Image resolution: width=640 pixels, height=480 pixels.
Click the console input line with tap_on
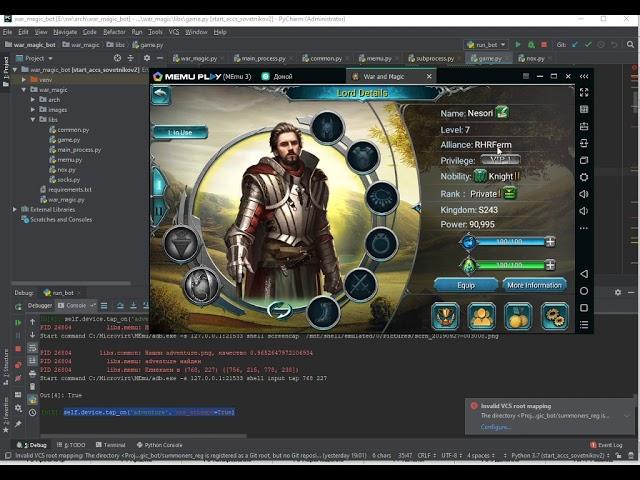[149, 412]
